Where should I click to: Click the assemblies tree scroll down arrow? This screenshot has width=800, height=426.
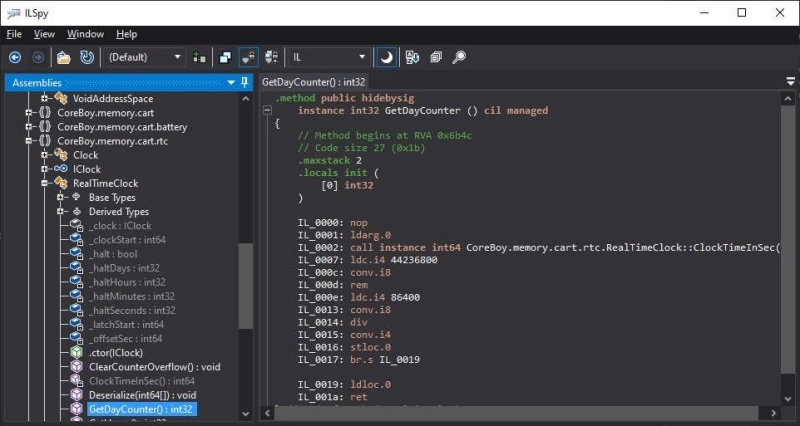point(245,414)
